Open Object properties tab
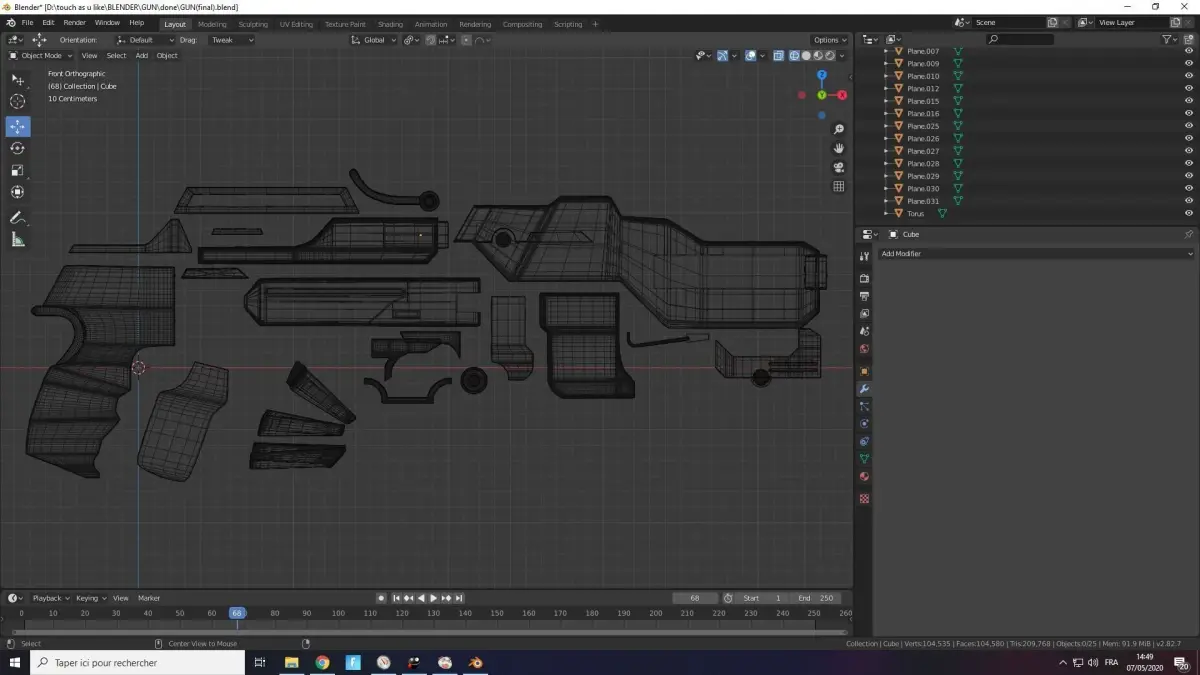This screenshot has height=675, width=1200. pyautogui.click(x=865, y=371)
